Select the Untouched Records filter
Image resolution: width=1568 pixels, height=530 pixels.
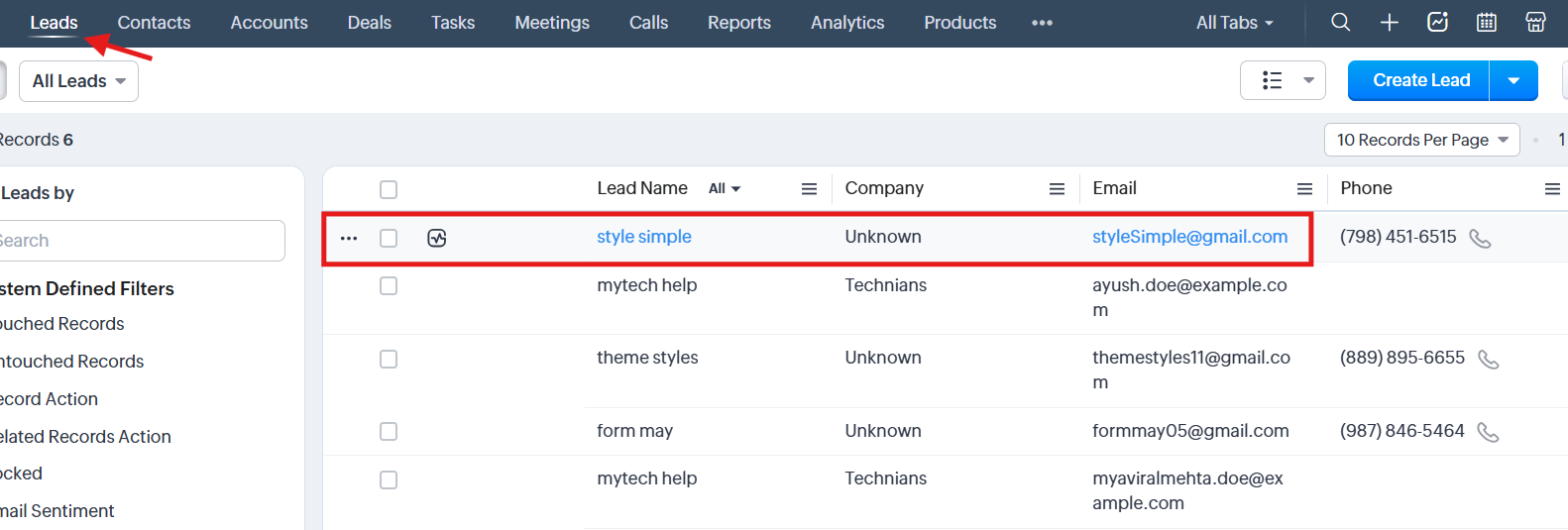pyautogui.click(x=72, y=362)
